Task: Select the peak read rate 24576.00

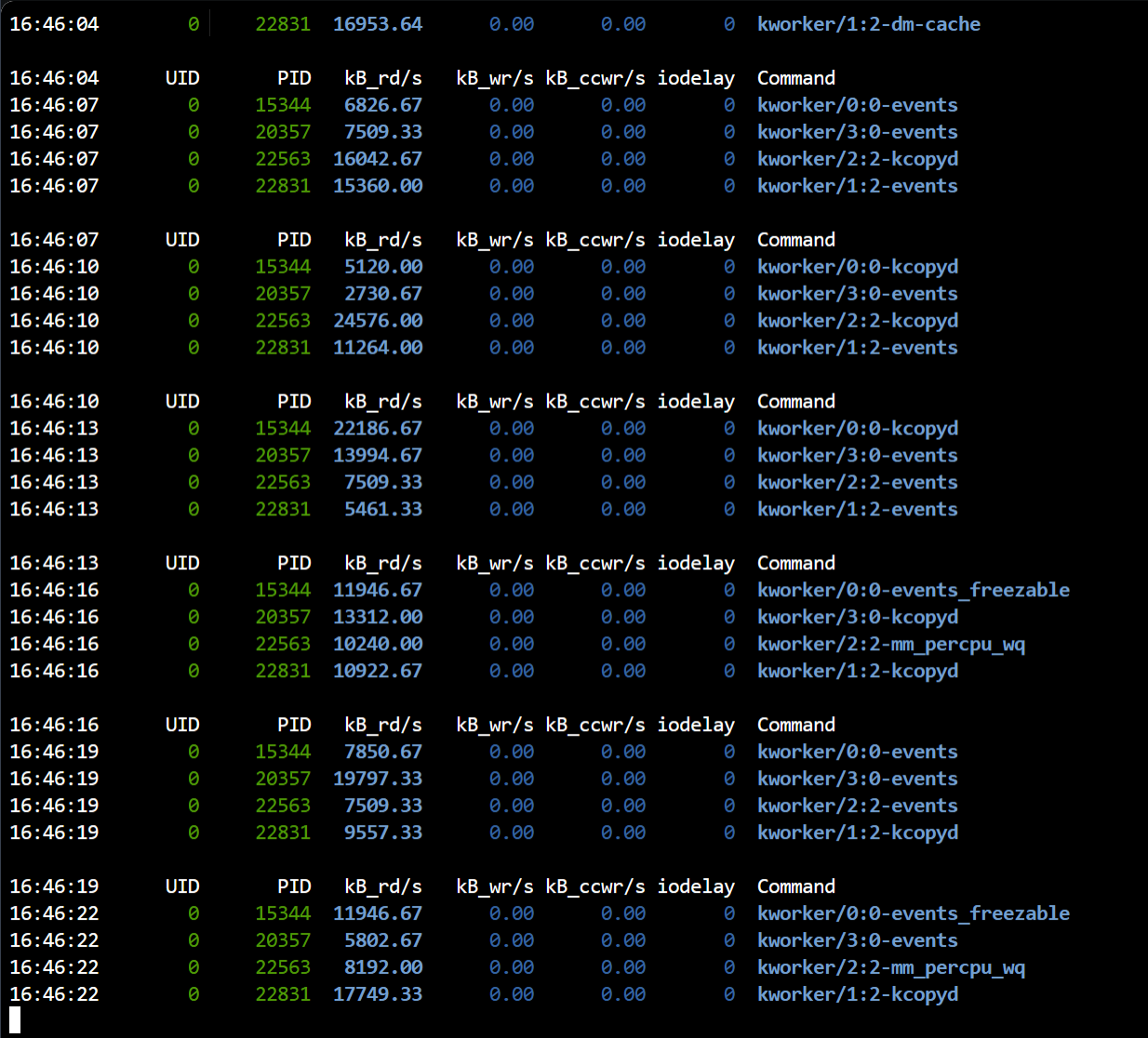Action: (x=378, y=321)
